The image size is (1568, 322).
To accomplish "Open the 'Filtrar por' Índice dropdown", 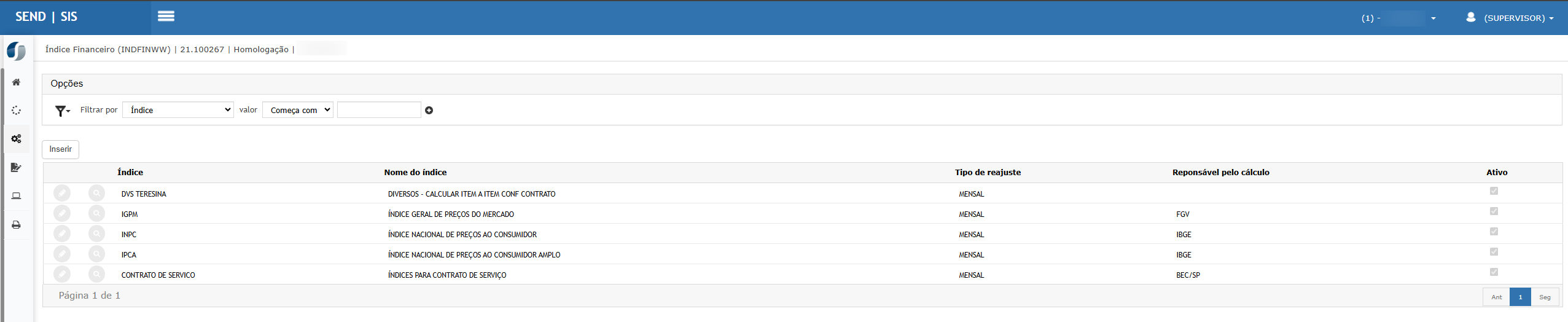I will point(178,110).
